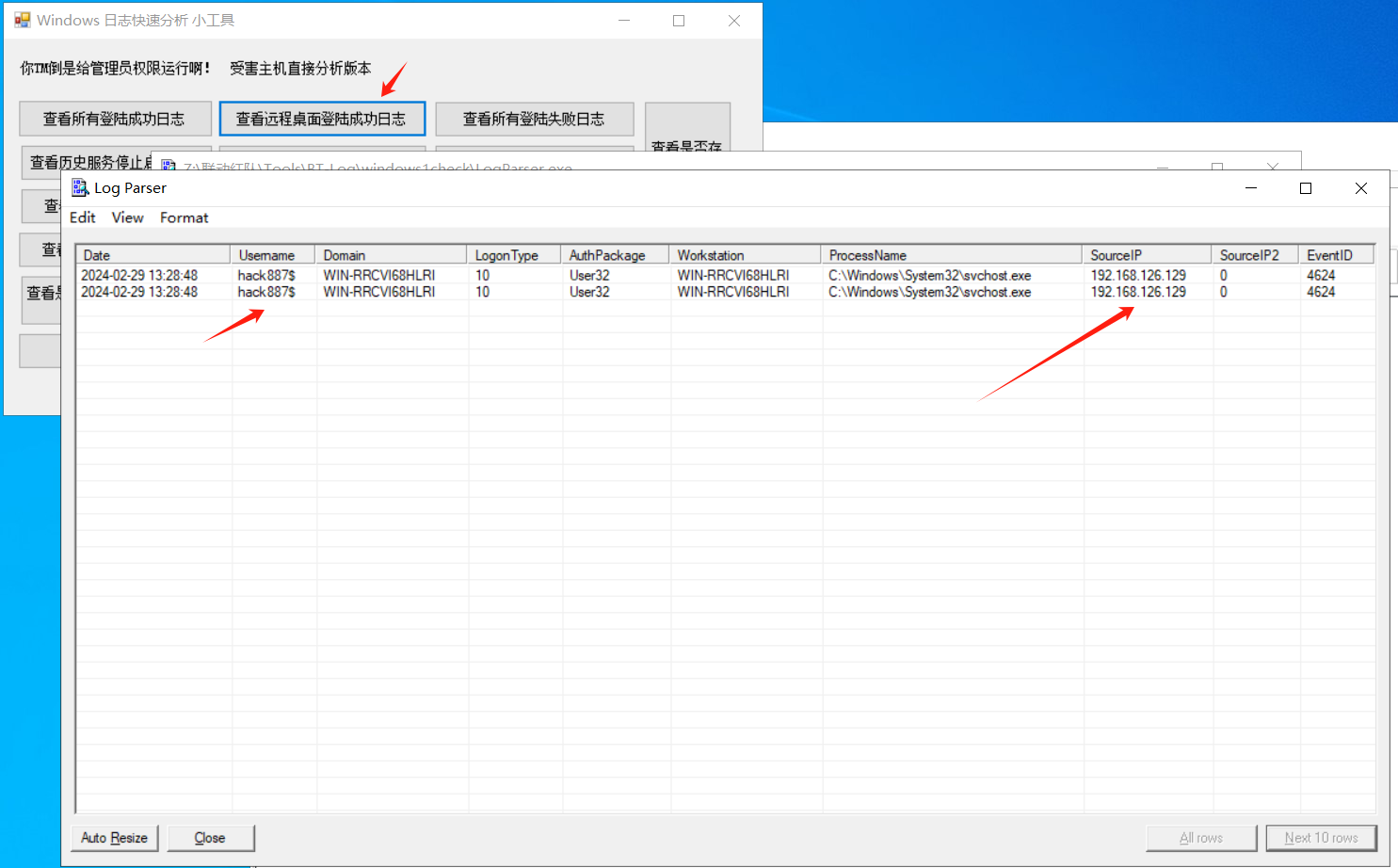Viewport: 1398px width, 868px height.
Task: Click source IP 192.168.126.129 in first row
Action: point(1138,276)
